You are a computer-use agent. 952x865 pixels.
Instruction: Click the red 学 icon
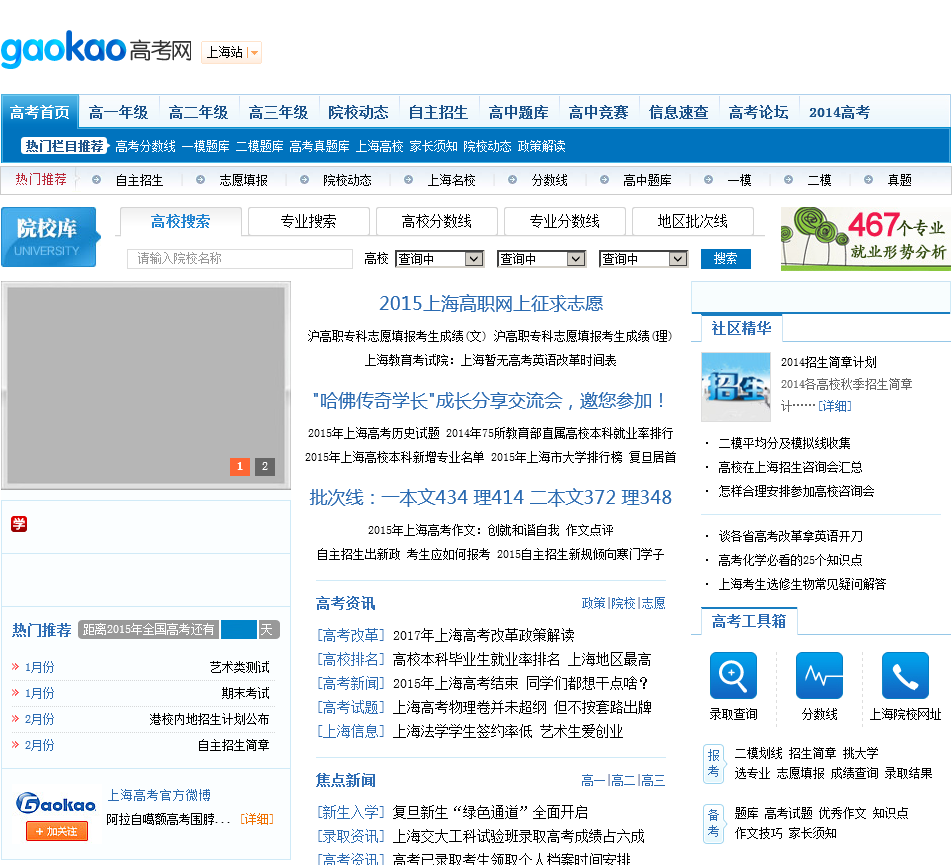(x=19, y=524)
